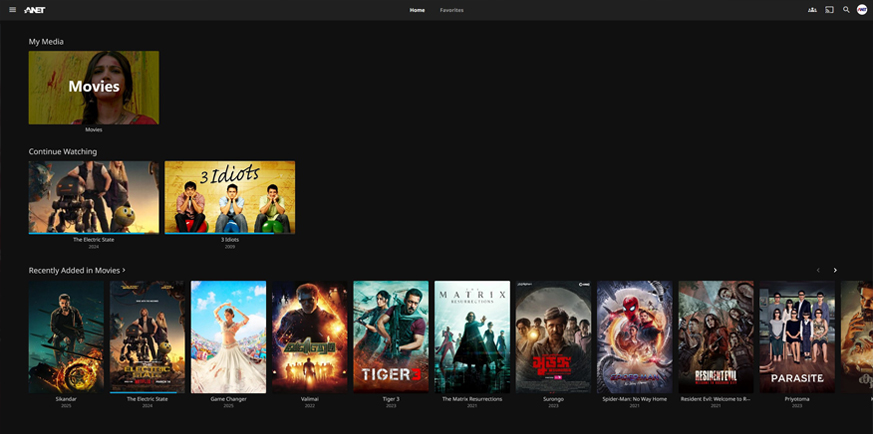Expand Recently Added in Movies section
This screenshot has width=873, height=434.
click(76, 270)
